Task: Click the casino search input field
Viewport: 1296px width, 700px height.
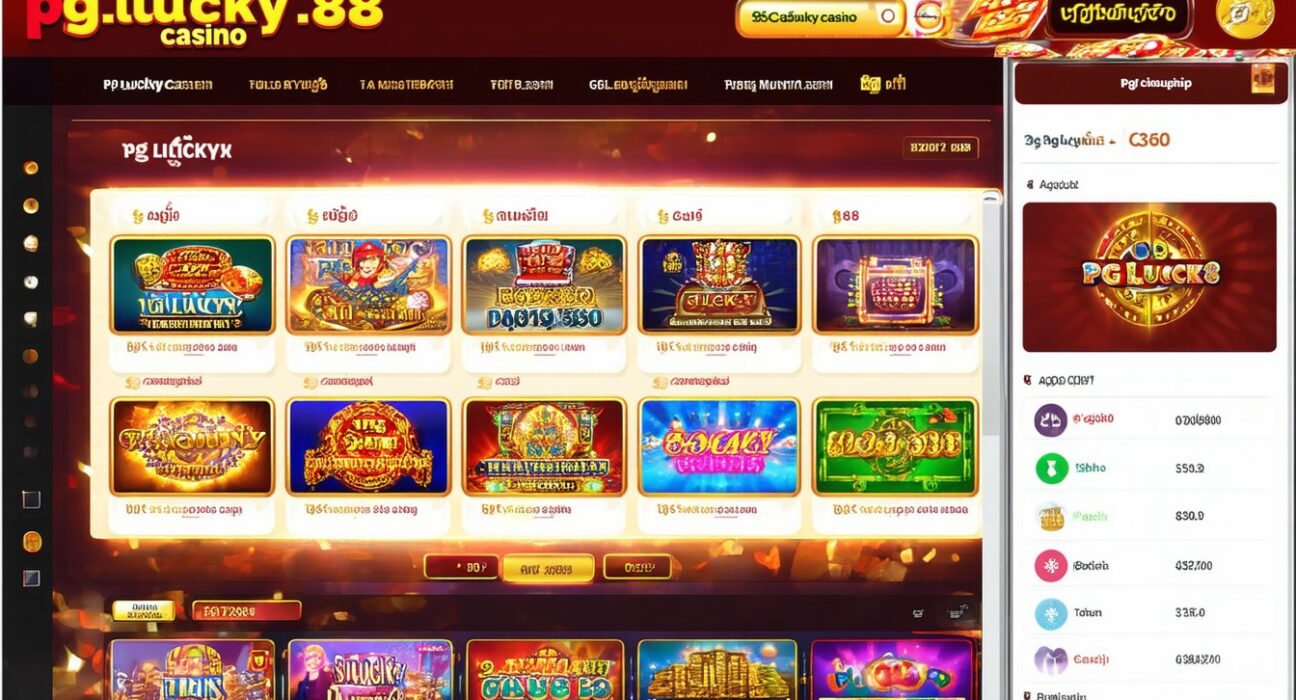Action: (x=820, y=18)
